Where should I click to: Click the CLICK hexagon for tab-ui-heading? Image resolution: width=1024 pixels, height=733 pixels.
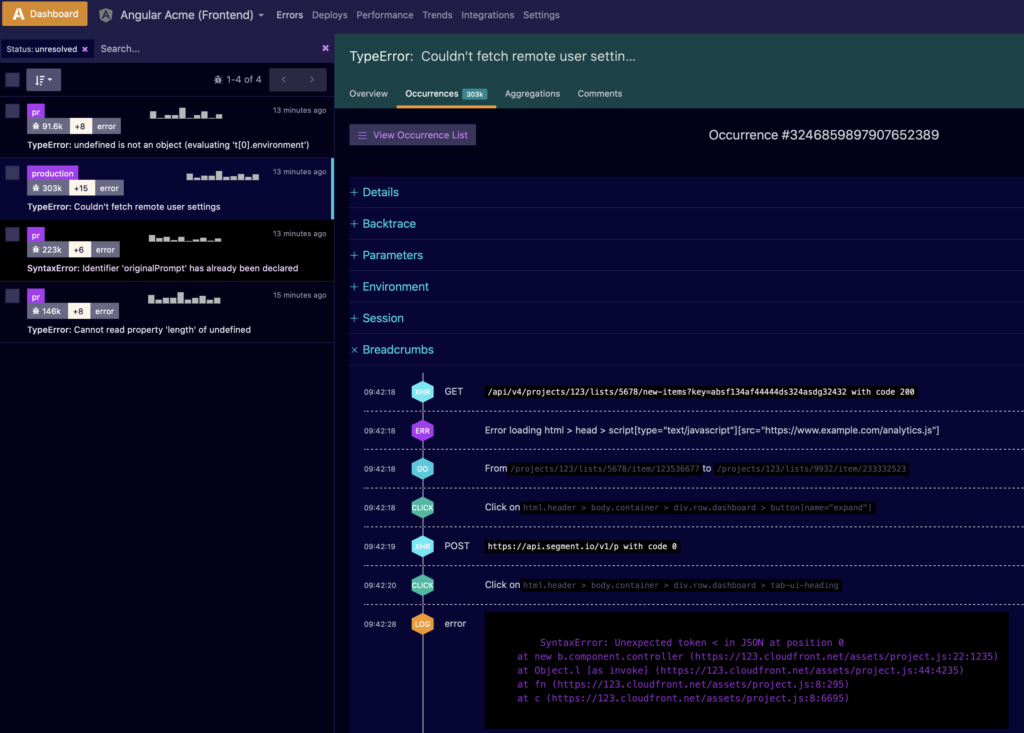pos(423,585)
